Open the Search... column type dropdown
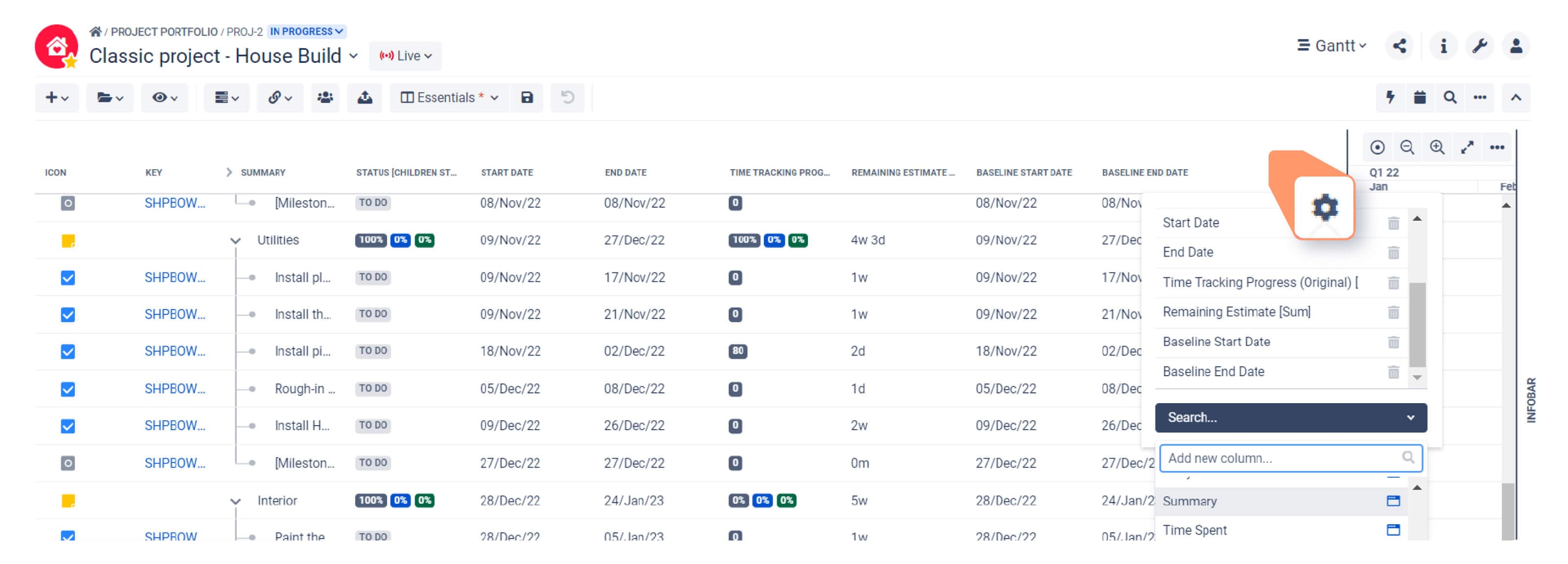 tap(1291, 418)
